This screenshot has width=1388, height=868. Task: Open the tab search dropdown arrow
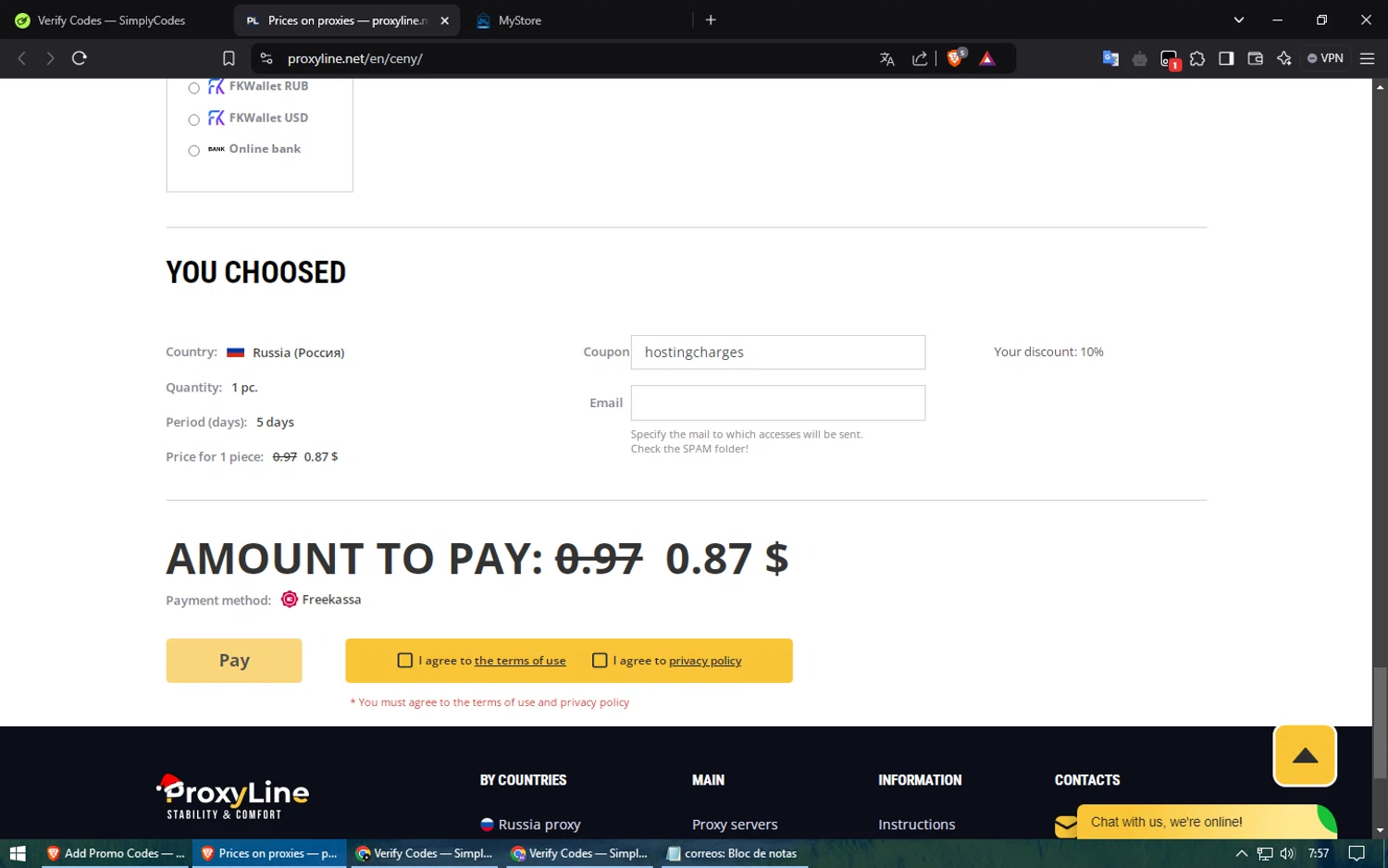tap(1238, 19)
